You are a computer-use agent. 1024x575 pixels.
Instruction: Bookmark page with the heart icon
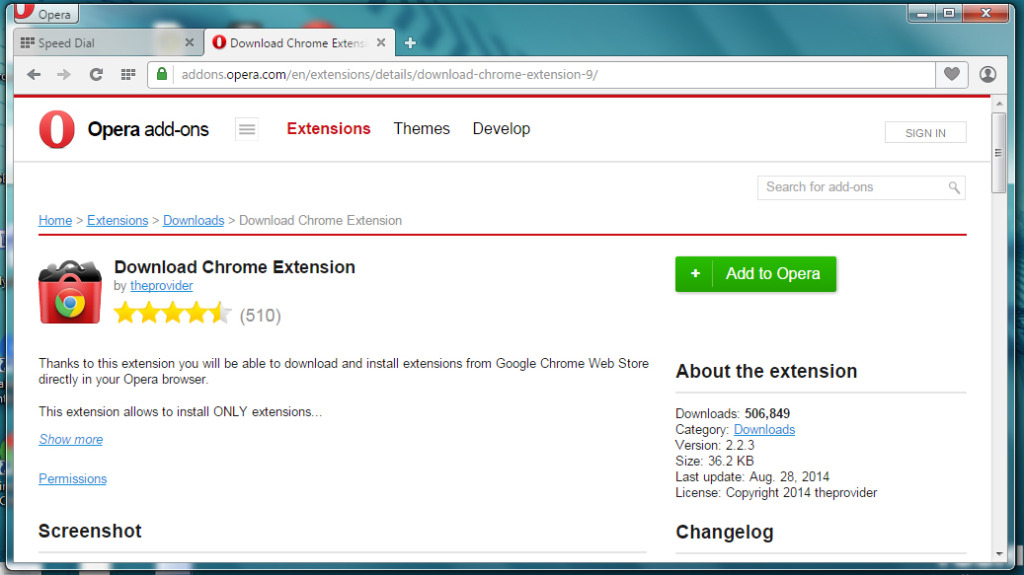point(952,75)
